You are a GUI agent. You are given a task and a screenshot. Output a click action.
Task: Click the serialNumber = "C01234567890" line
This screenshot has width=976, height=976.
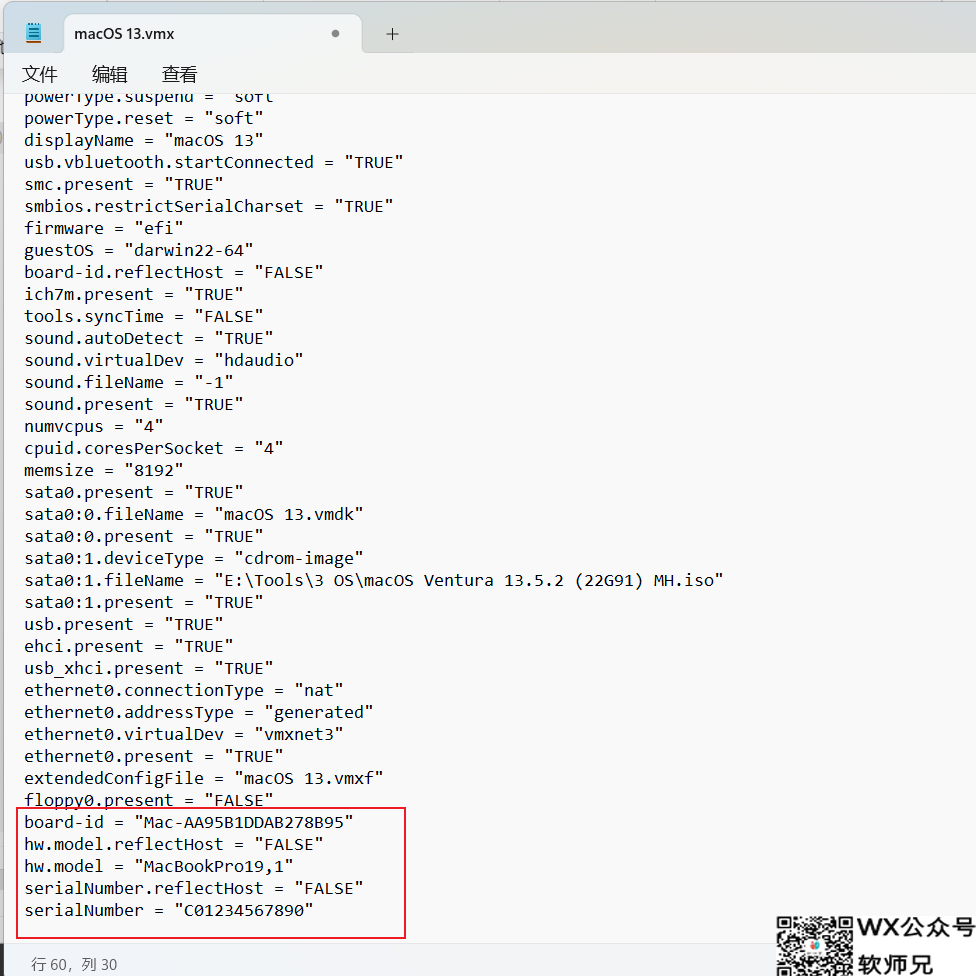[x=169, y=910]
